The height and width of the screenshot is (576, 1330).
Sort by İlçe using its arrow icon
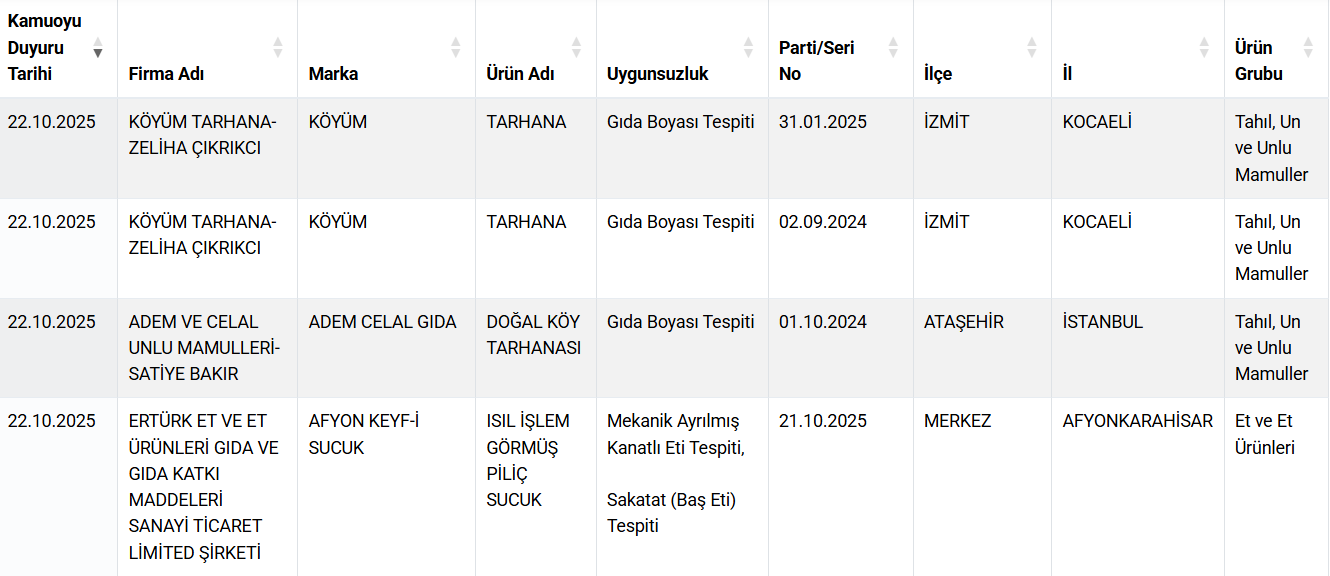click(x=1032, y=47)
